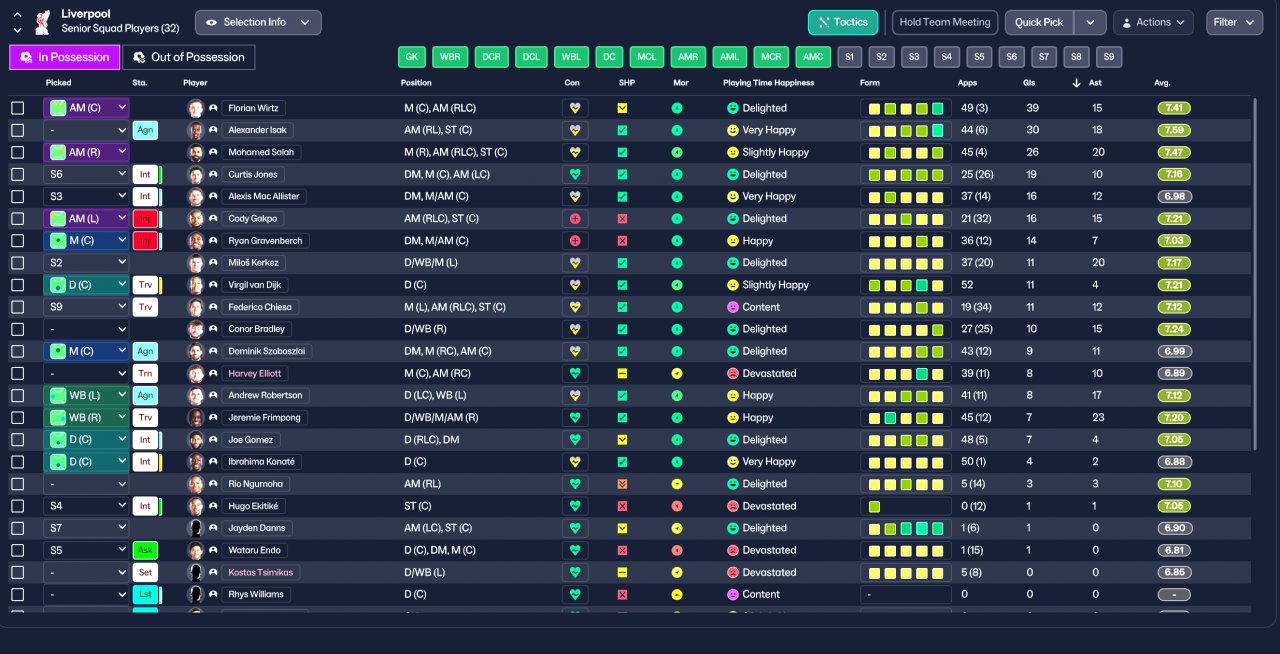Screen dimensions: 1280x654
Task: Click Kostas Tsimikas's yellow SHP icon
Action: (x=622, y=572)
